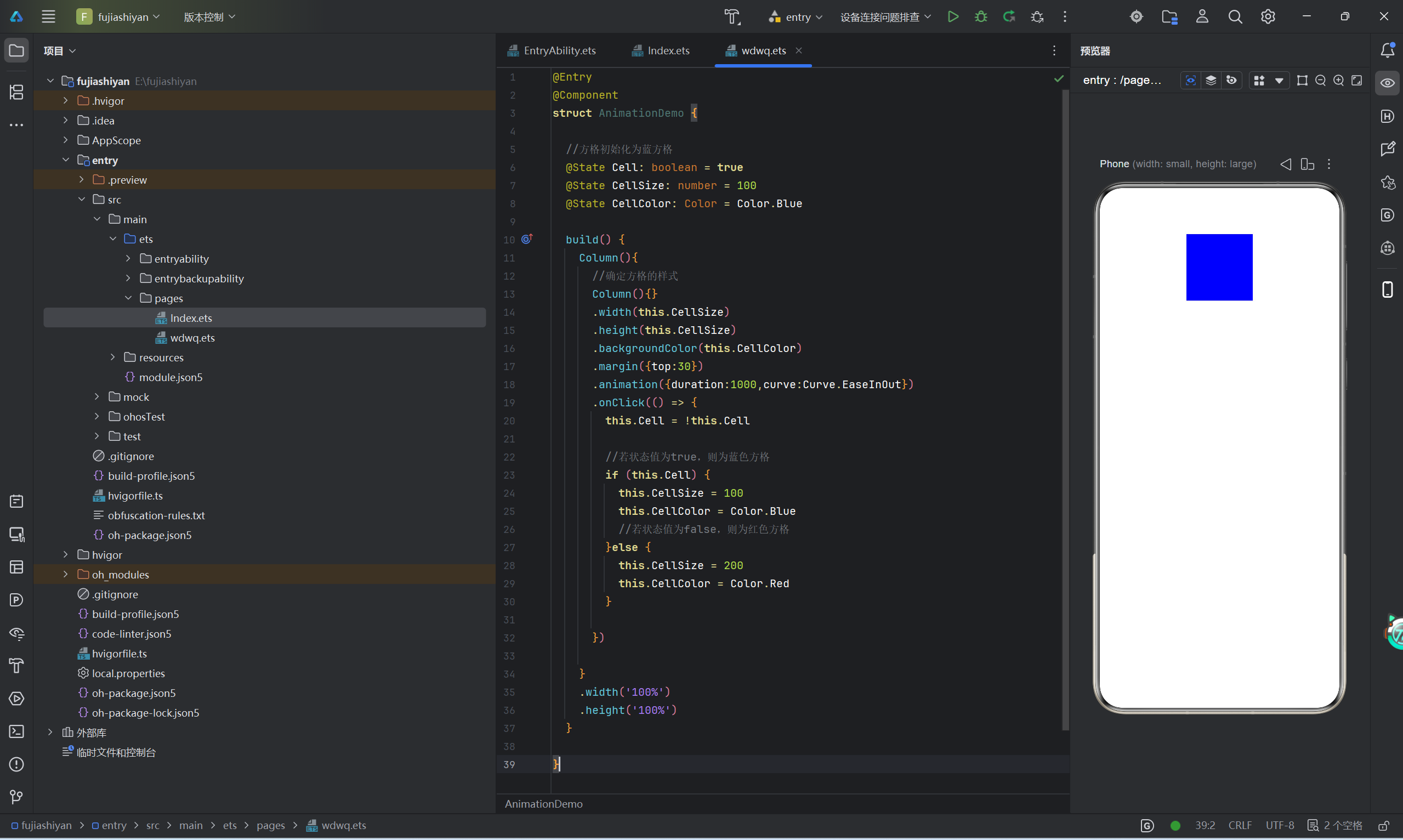1403x840 pixels.
Task: Open IDE settings gear icon
Action: (1268, 16)
